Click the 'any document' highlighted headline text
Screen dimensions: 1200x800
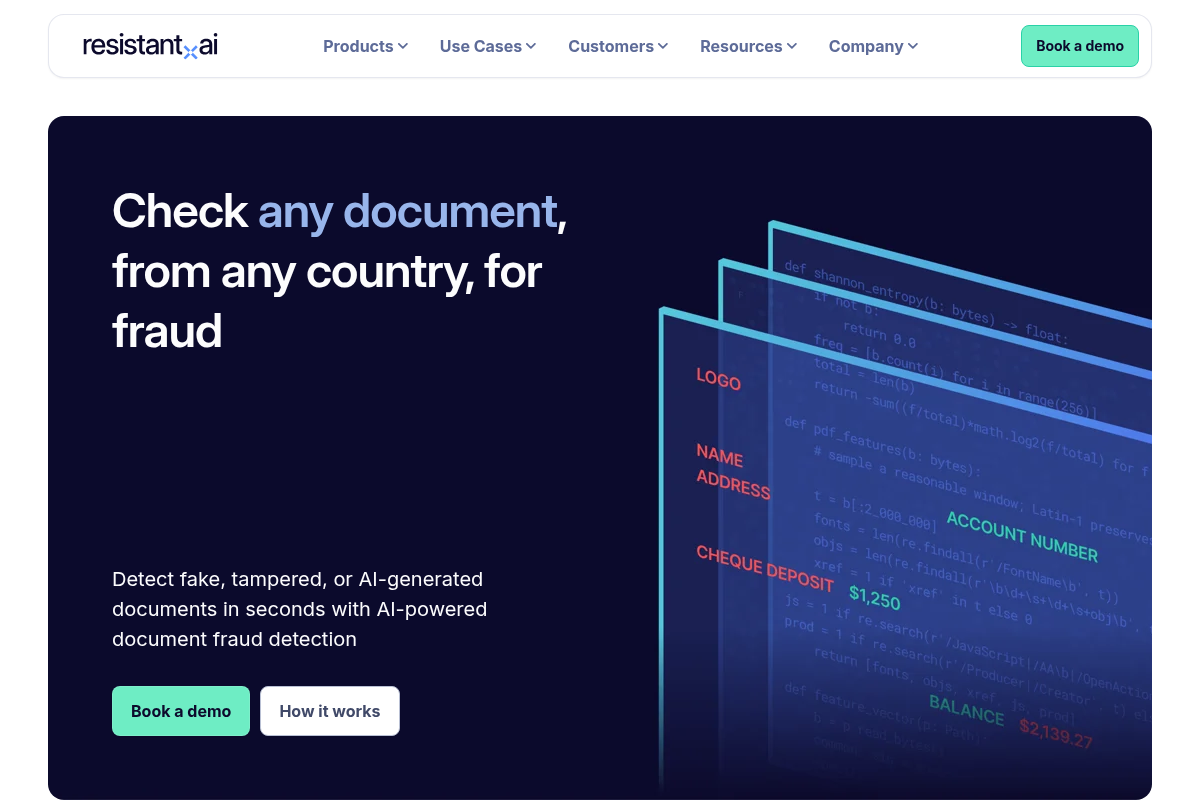[x=407, y=212]
